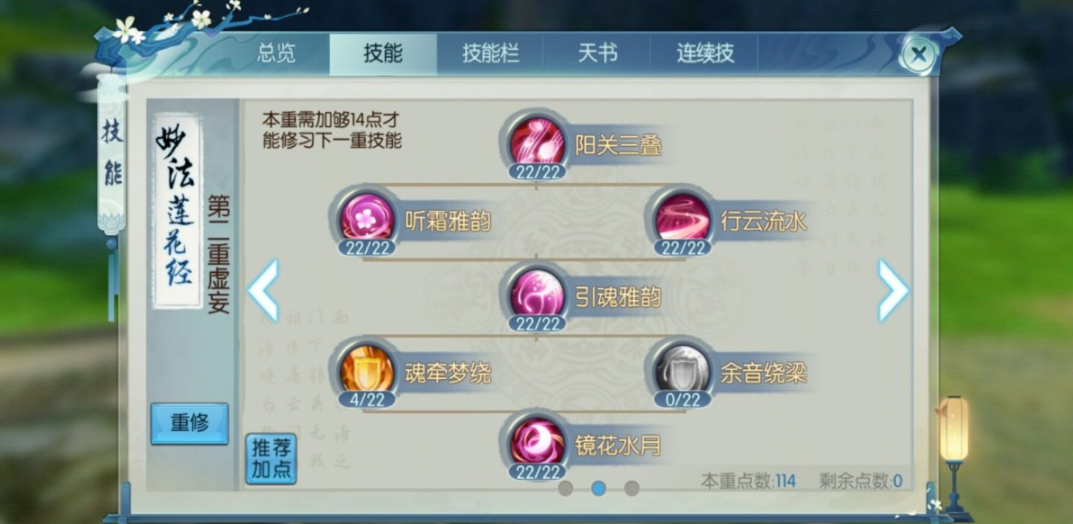Advance to next skill tier with right arrow

point(893,290)
